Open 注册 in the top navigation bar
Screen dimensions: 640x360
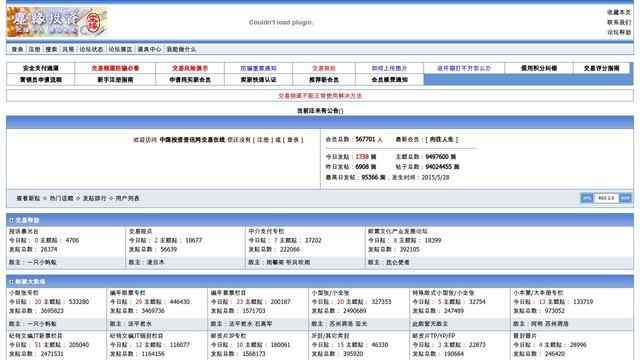pyautogui.click(x=34, y=49)
